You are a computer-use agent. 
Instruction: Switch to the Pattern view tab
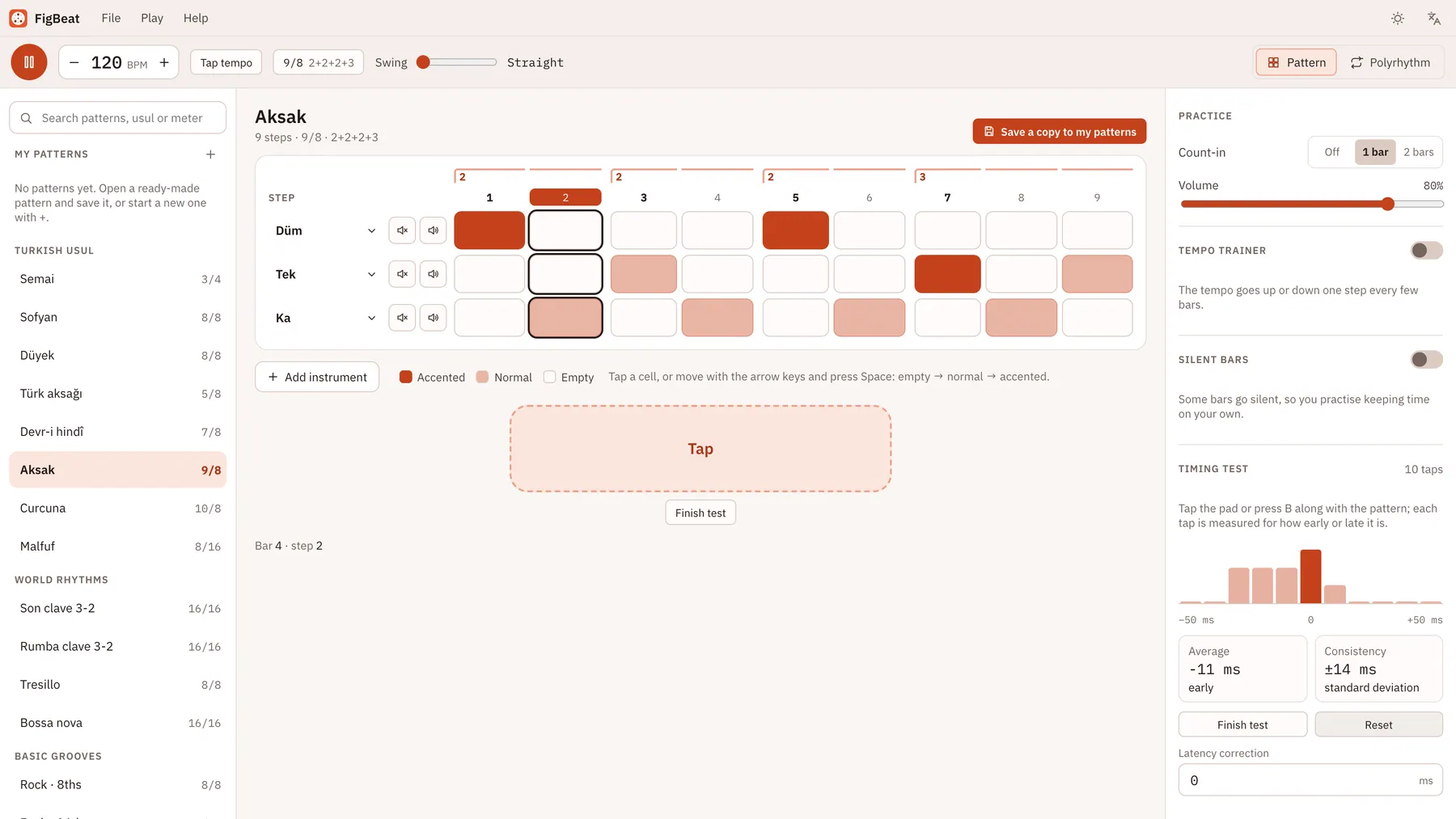[1297, 62]
